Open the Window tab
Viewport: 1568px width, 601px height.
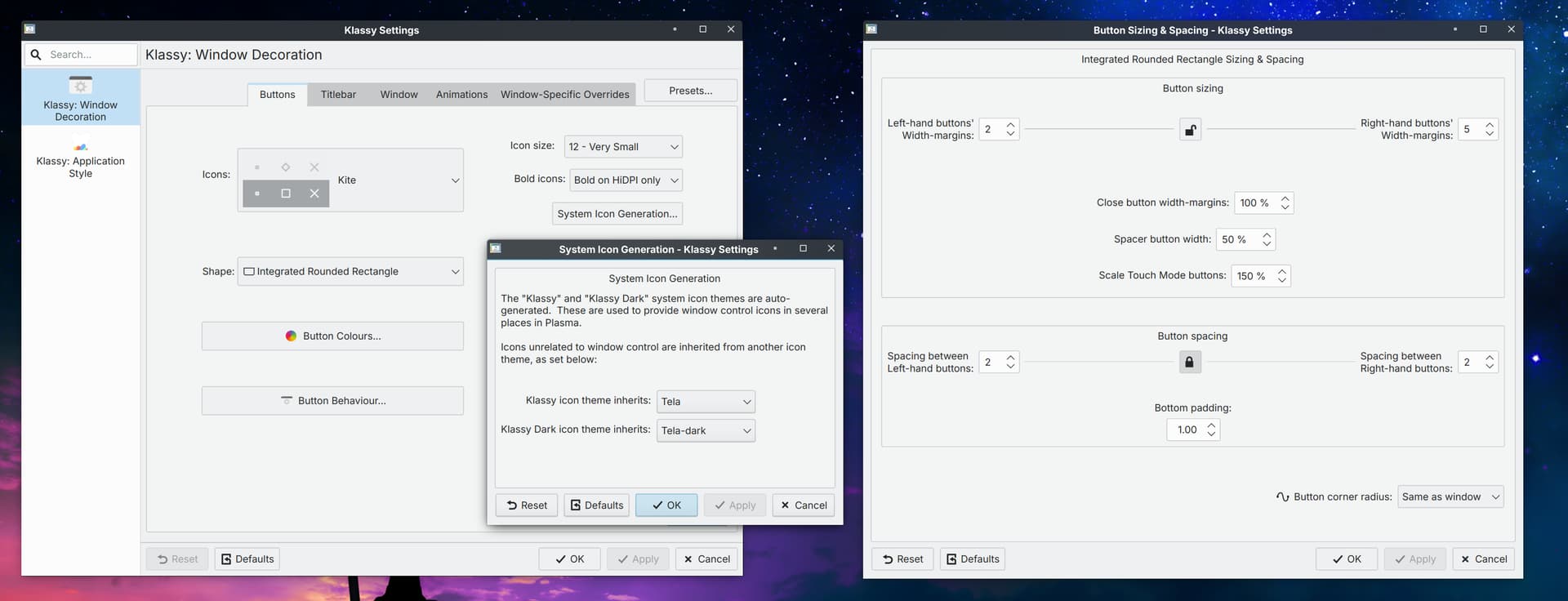click(399, 95)
